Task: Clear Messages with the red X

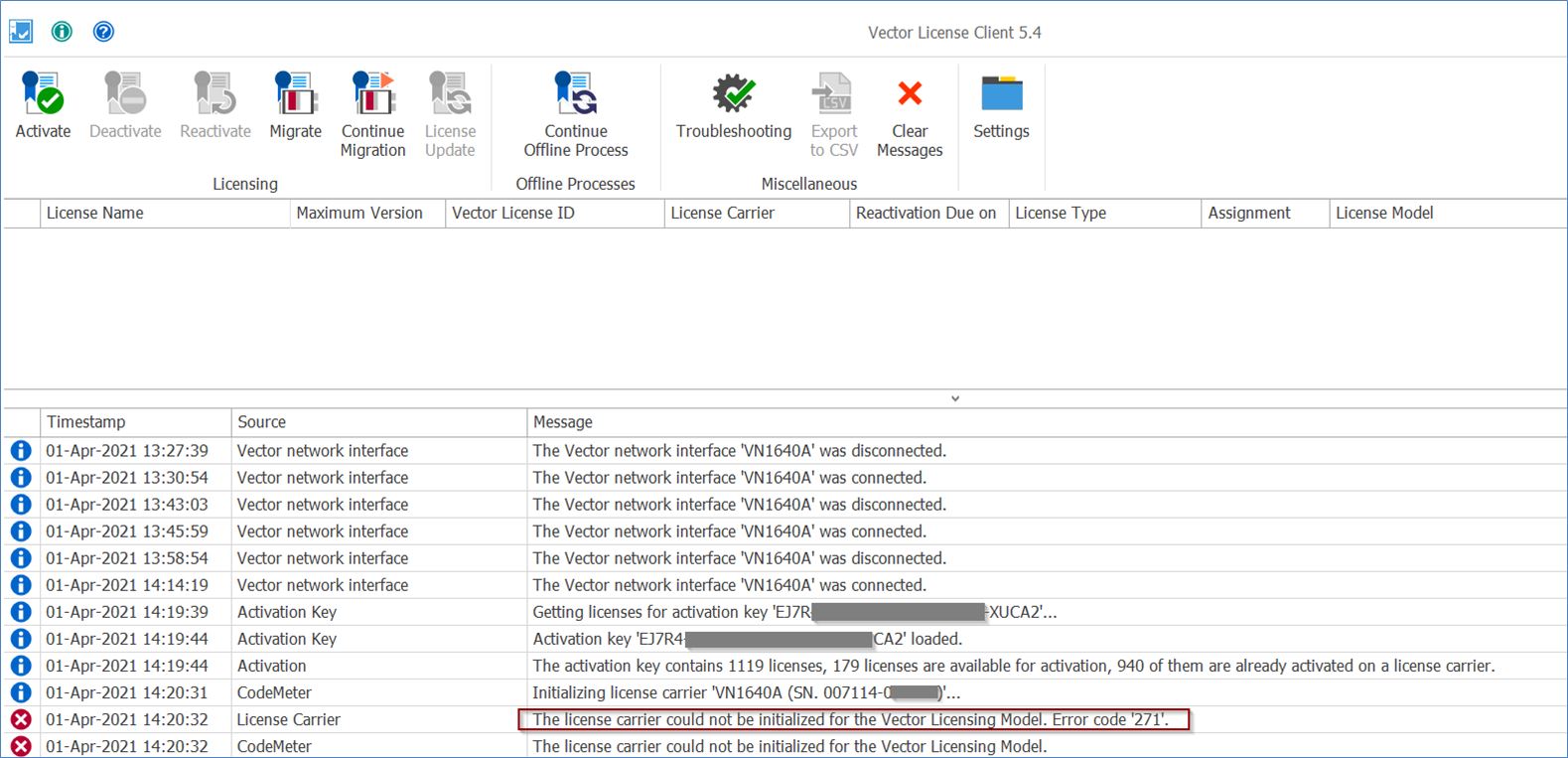Action: [x=910, y=94]
